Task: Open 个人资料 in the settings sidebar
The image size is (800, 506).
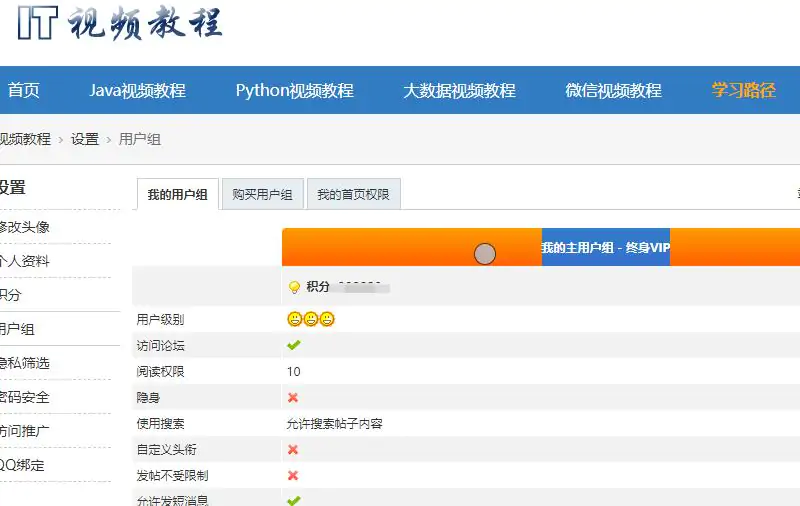Action: pyautogui.click(x=24, y=261)
